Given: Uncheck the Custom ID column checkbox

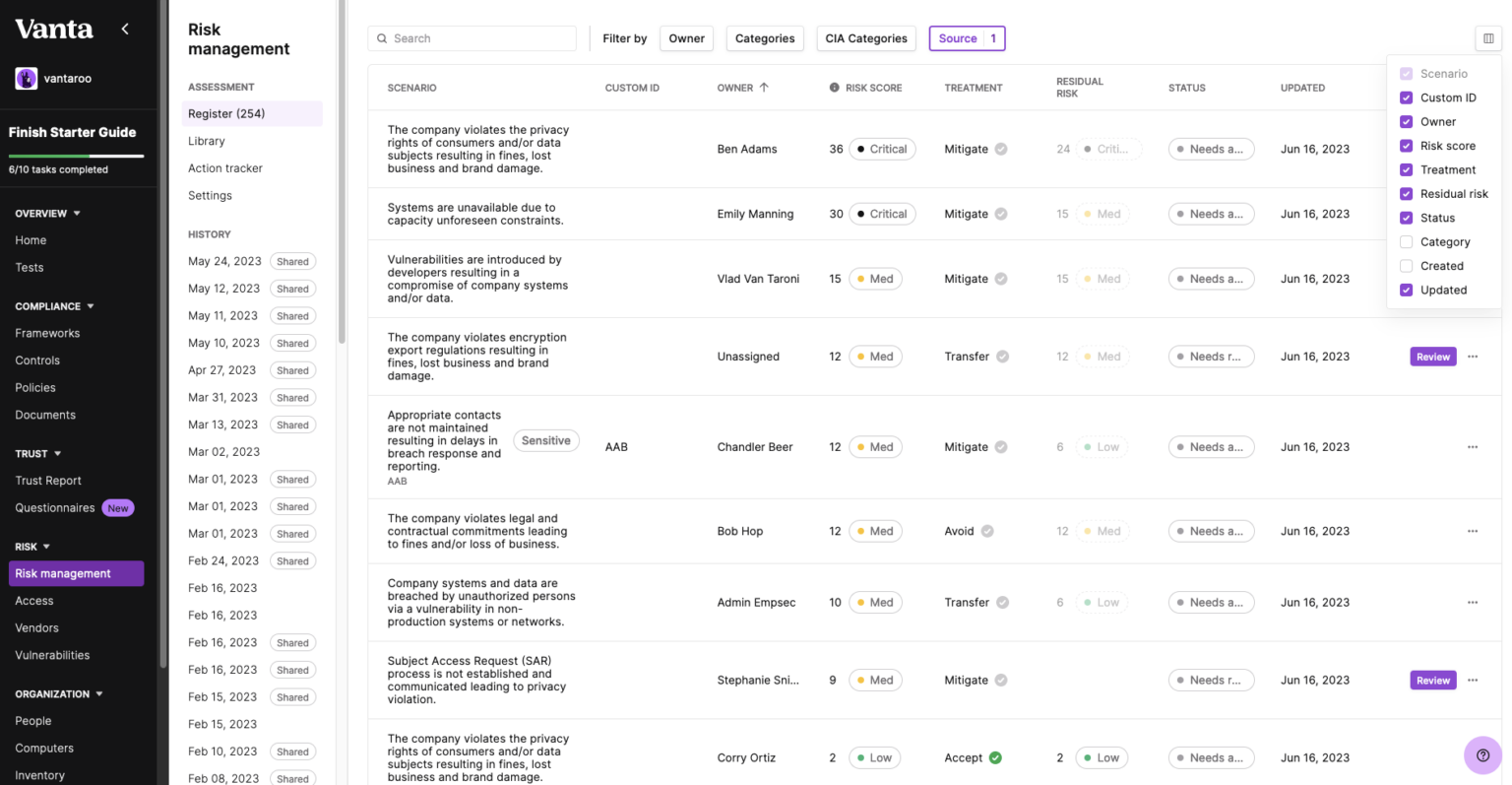Looking at the screenshot, I should click(x=1406, y=98).
